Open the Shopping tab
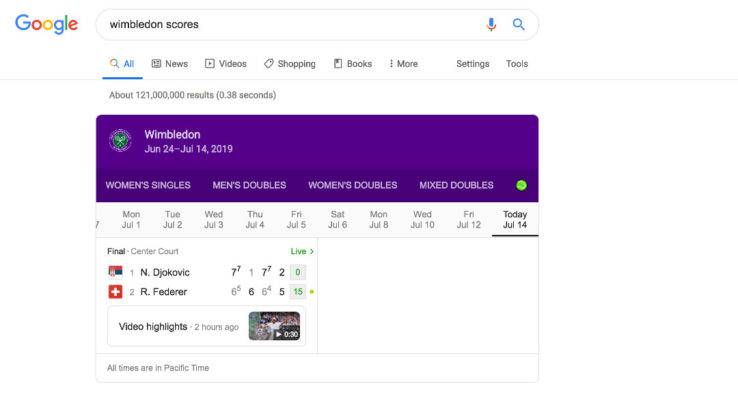738x410 pixels. tap(289, 64)
